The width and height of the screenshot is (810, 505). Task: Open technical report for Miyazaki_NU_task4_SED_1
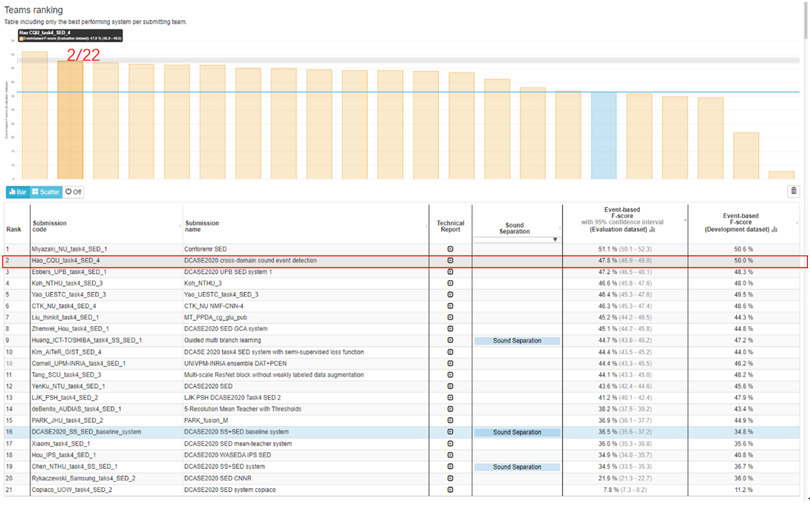click(x=450, y=249)
